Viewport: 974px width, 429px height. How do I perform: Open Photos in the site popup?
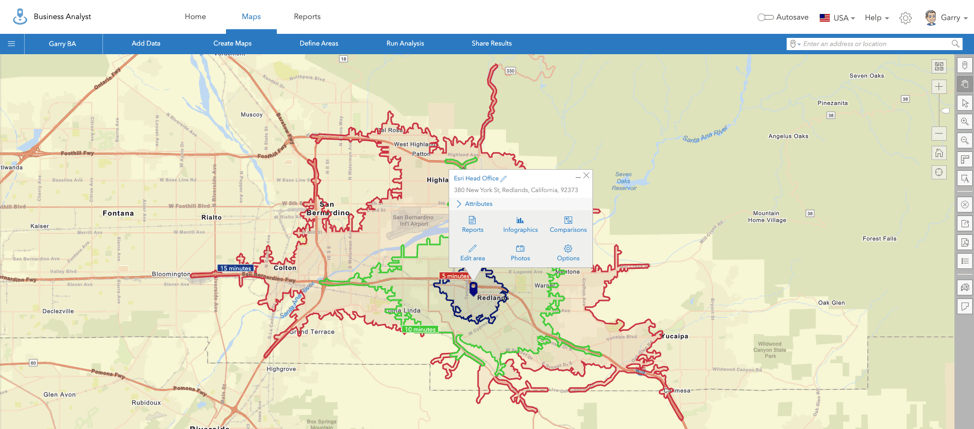coord(520,253)
